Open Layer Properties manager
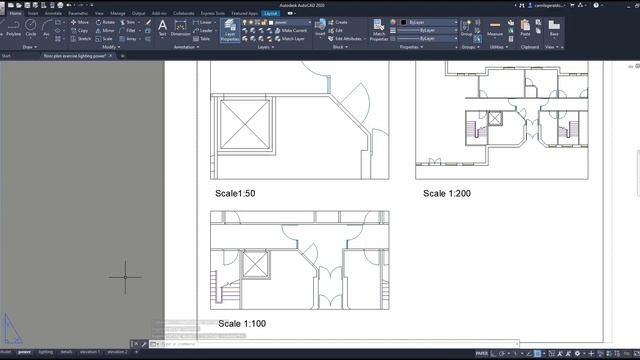This screenshot has width=640, height=360. (230, 30)
